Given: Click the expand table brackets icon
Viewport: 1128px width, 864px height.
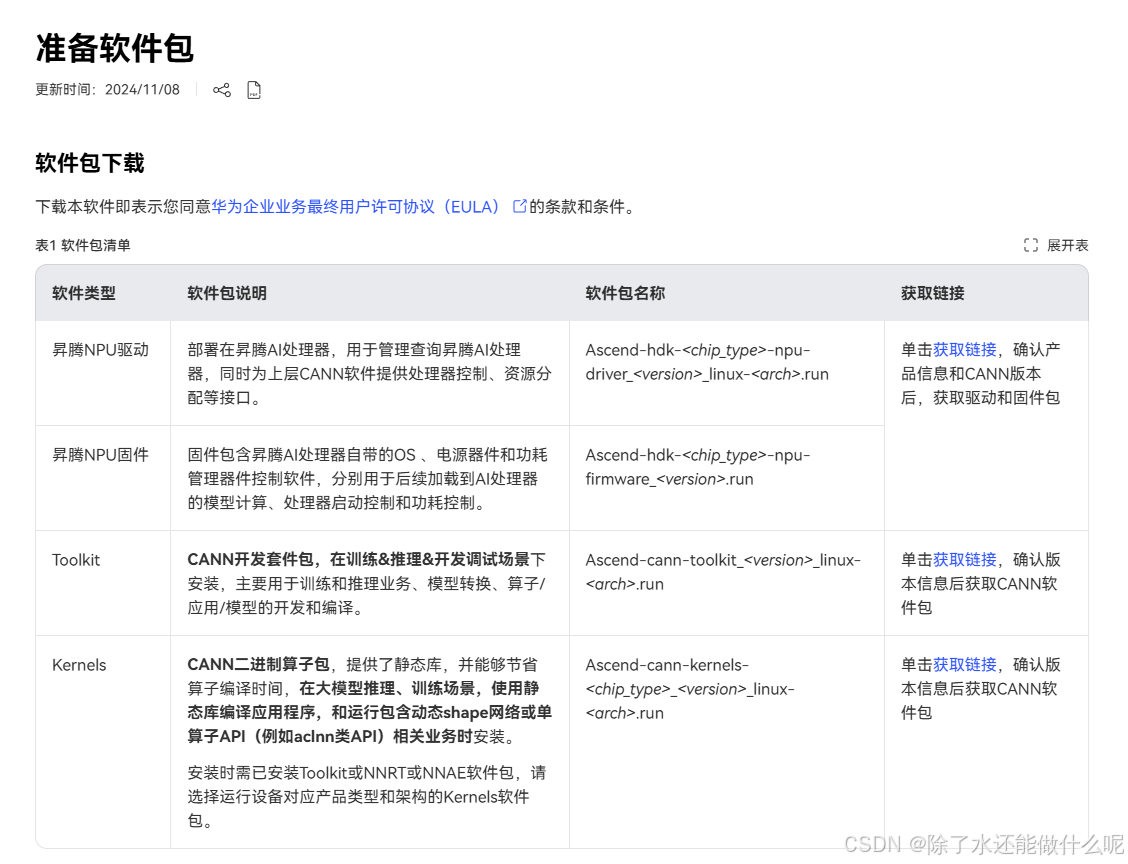Looking at the screenshot, I should (x=1031, y=245).
